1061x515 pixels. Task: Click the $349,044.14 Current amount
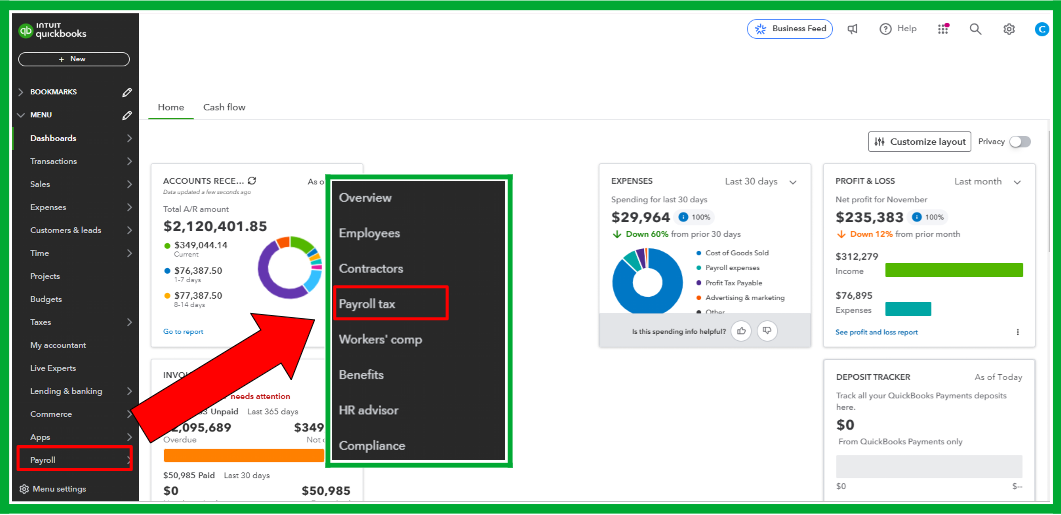tap(200, 245)
